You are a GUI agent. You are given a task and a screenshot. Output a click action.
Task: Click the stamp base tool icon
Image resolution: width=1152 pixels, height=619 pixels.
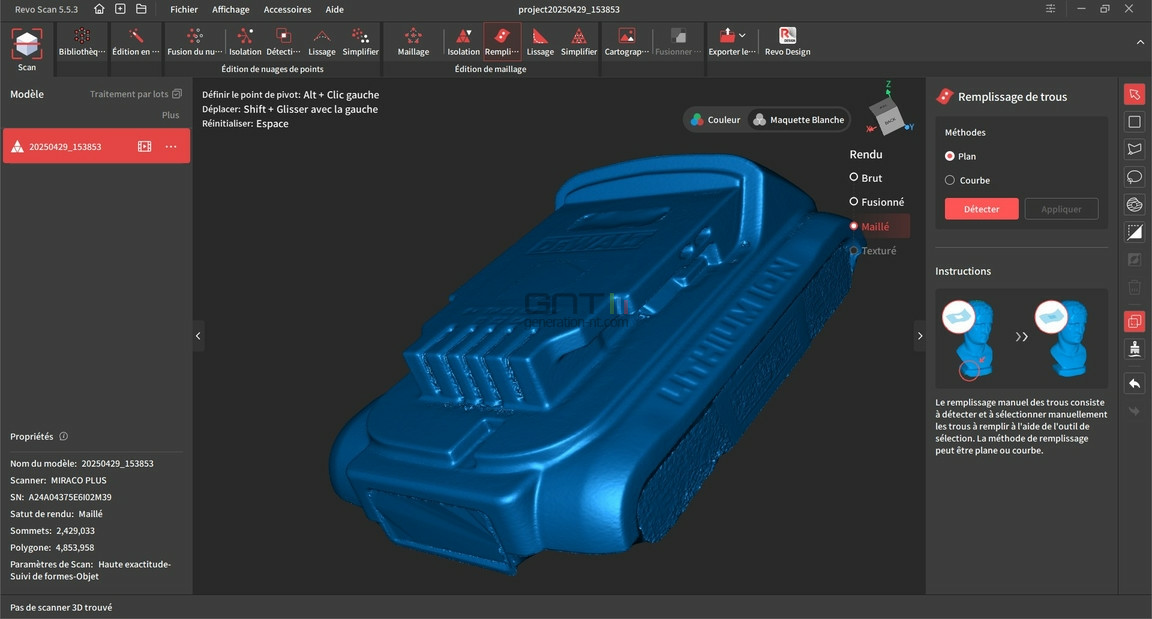[x=1134, y=349]
